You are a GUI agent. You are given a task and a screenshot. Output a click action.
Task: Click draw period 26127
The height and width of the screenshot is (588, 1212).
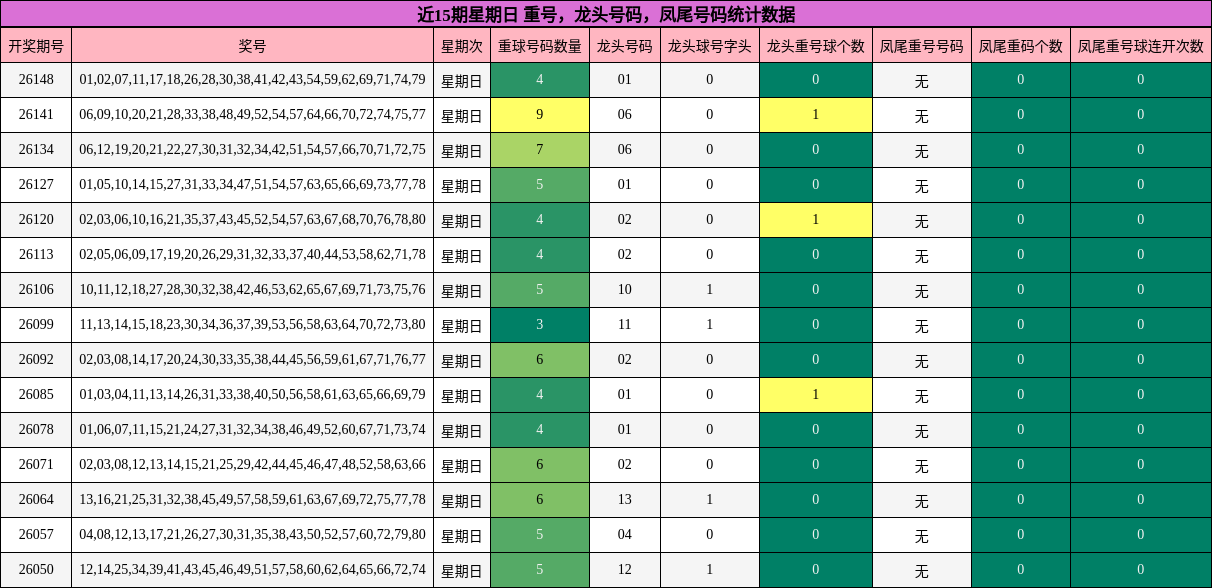point(36,185)
